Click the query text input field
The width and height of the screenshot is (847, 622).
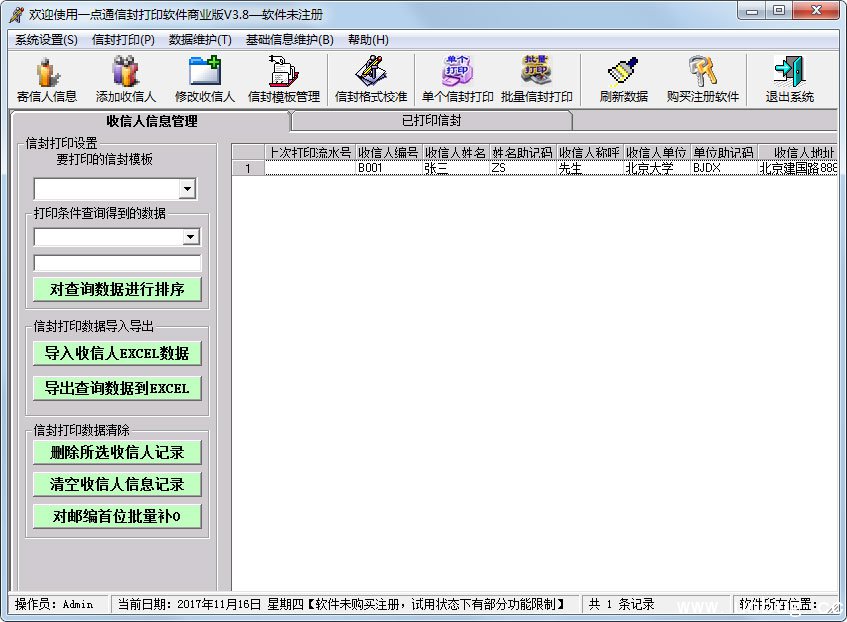click(117, 263)
